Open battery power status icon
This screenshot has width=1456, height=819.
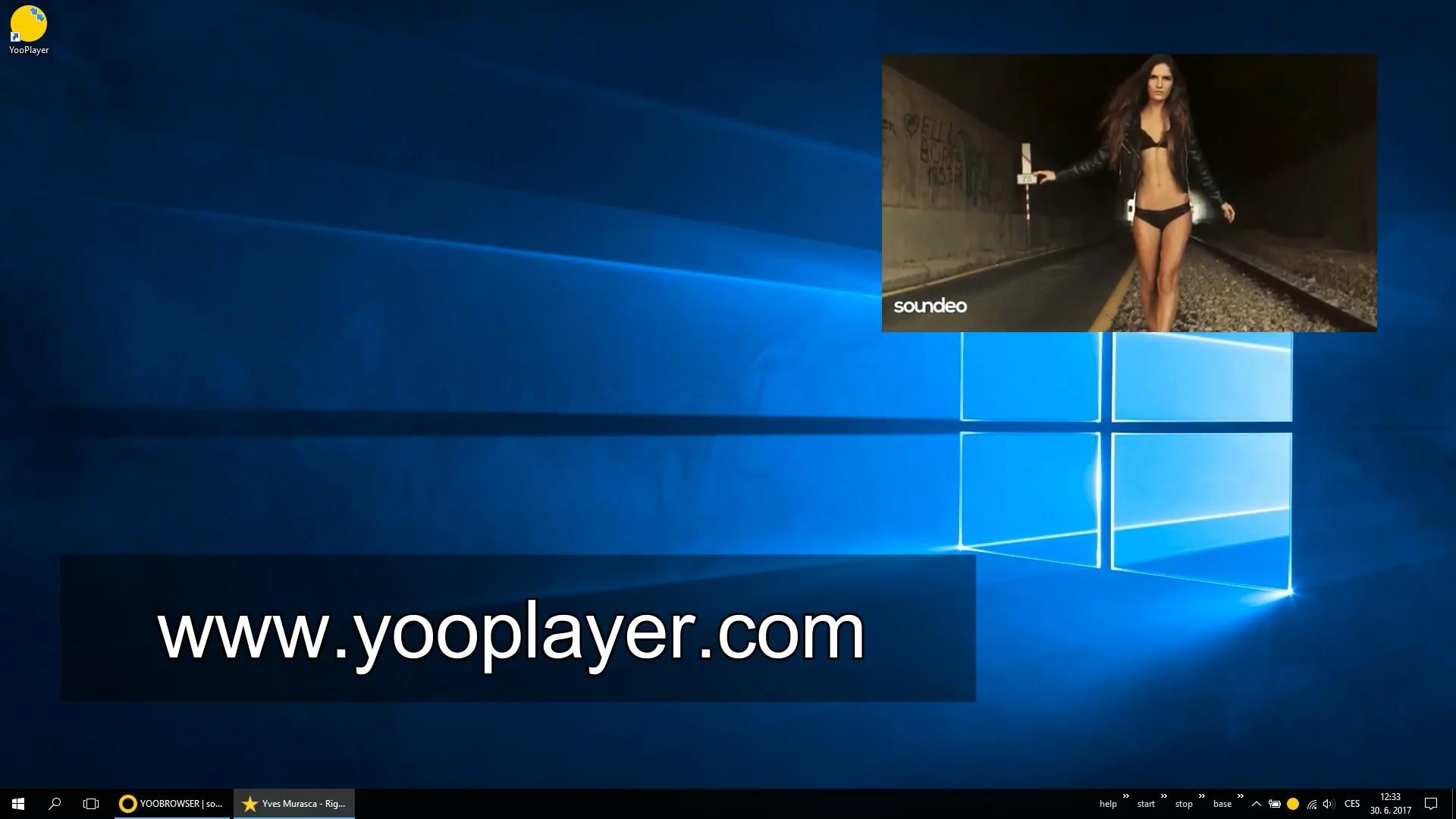1275,804
